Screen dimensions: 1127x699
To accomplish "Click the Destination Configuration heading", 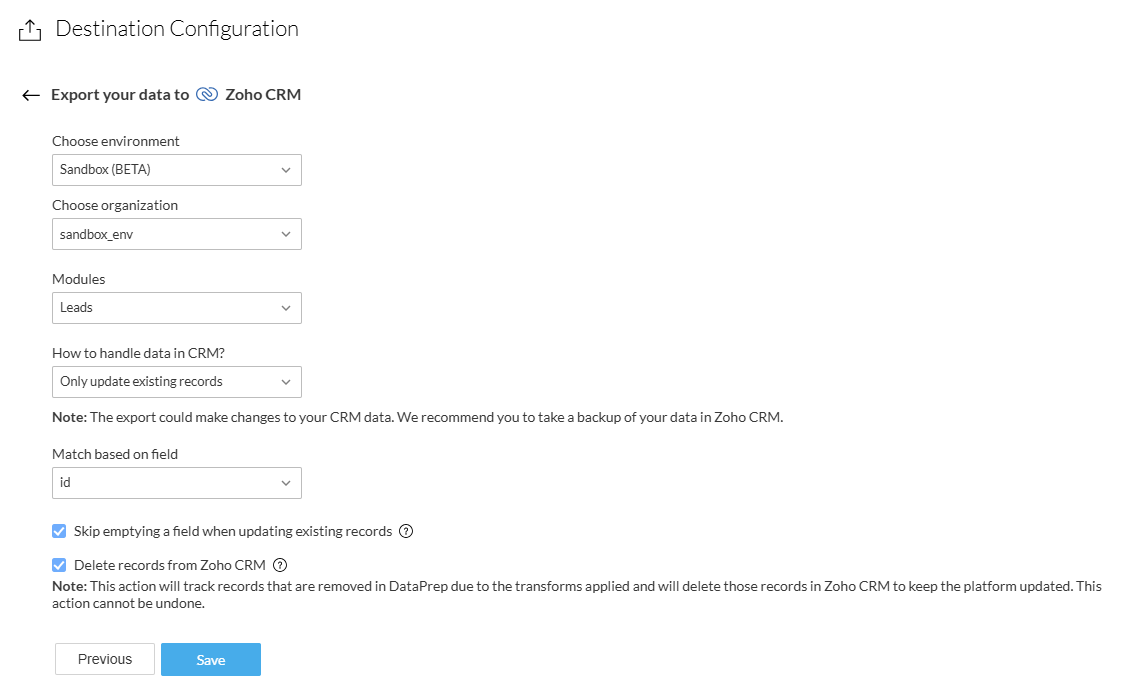I will click(177, 29).
